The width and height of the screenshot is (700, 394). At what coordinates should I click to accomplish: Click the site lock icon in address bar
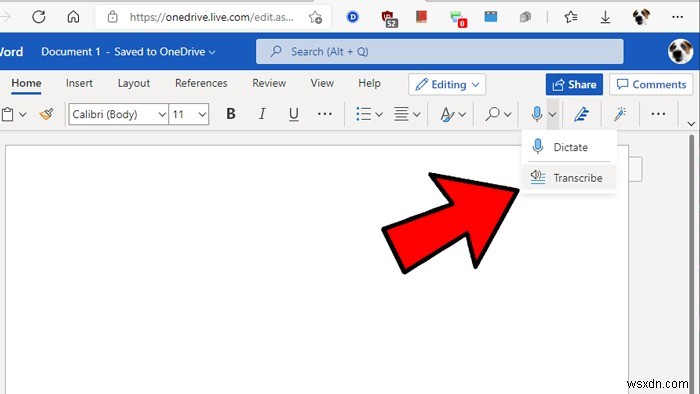[112, 17]
